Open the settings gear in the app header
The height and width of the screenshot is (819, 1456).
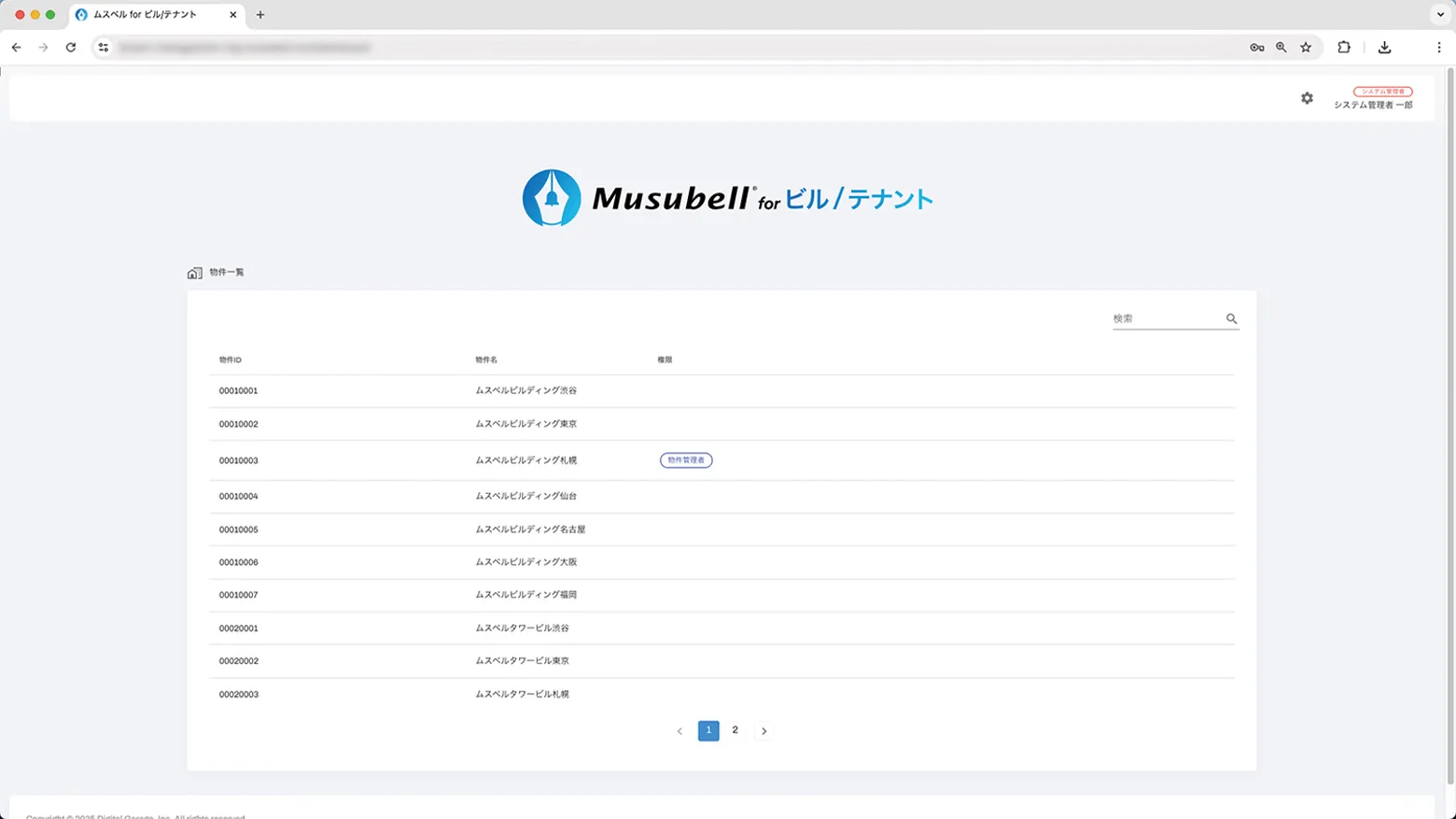tap(1307, 97)
